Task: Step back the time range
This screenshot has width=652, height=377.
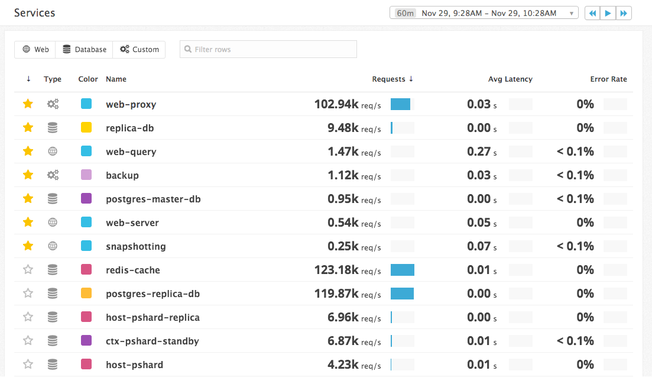Action: 593,13
